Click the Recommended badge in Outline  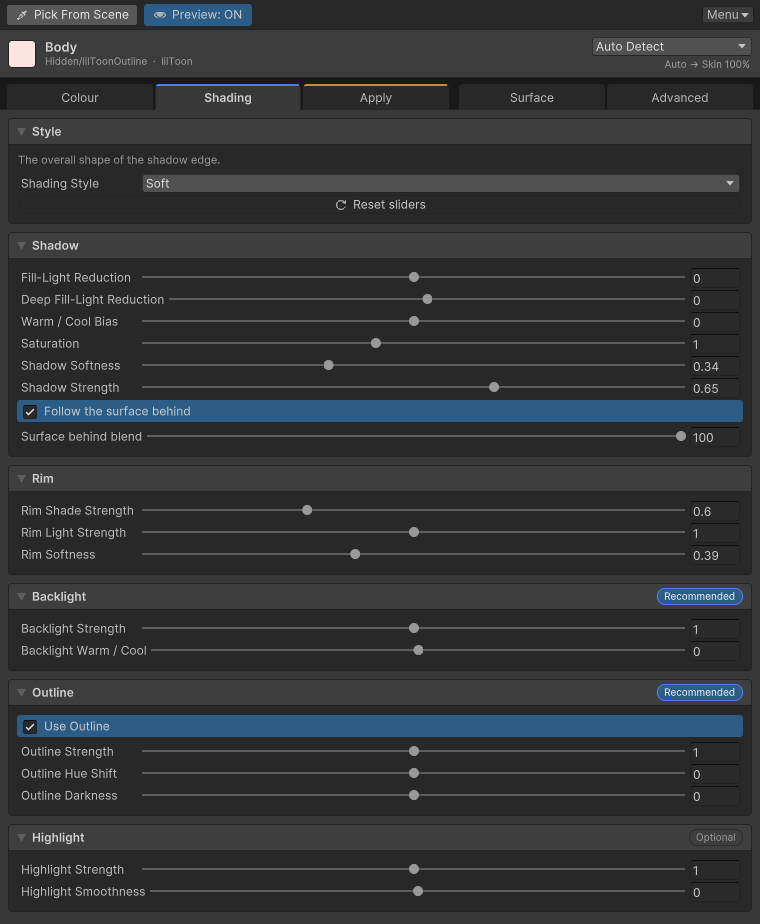tap(699, 692)
